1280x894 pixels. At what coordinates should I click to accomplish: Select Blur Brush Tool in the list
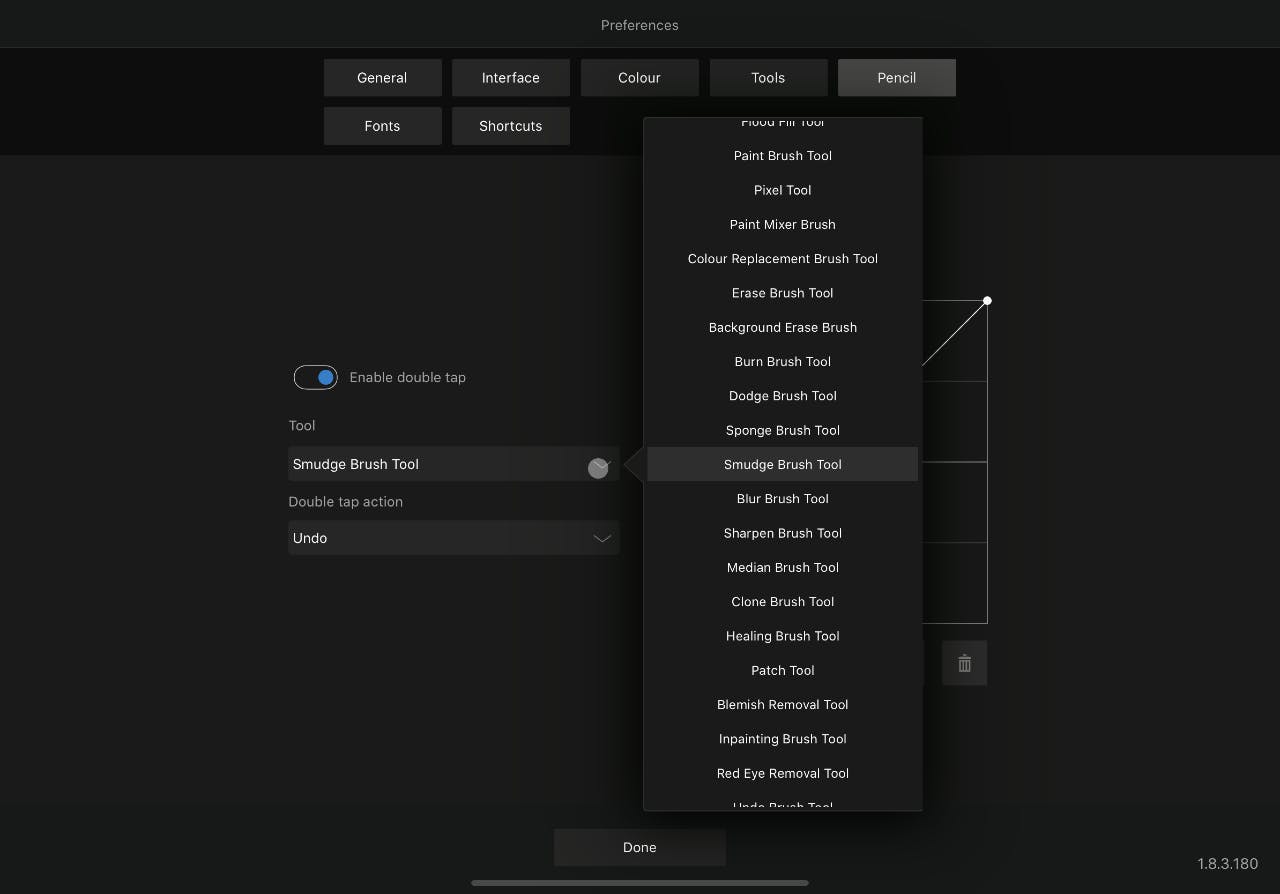(782, 499)
